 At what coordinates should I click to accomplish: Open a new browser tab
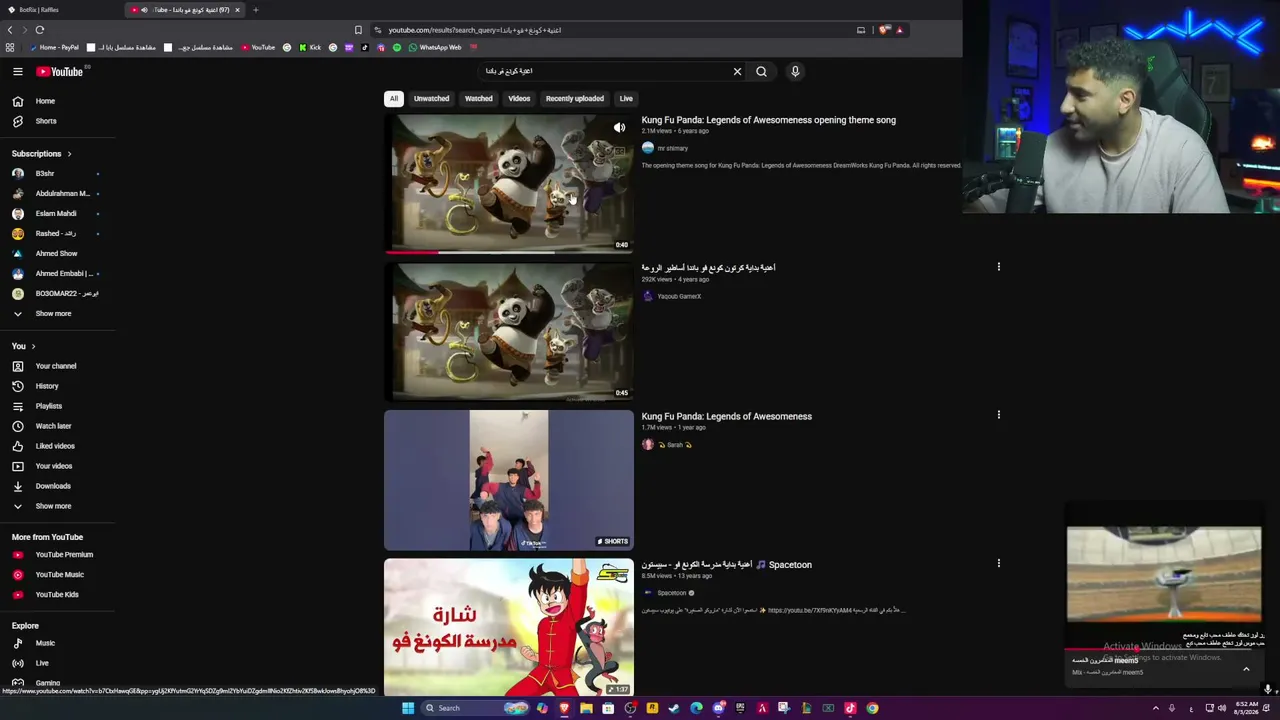255,10
